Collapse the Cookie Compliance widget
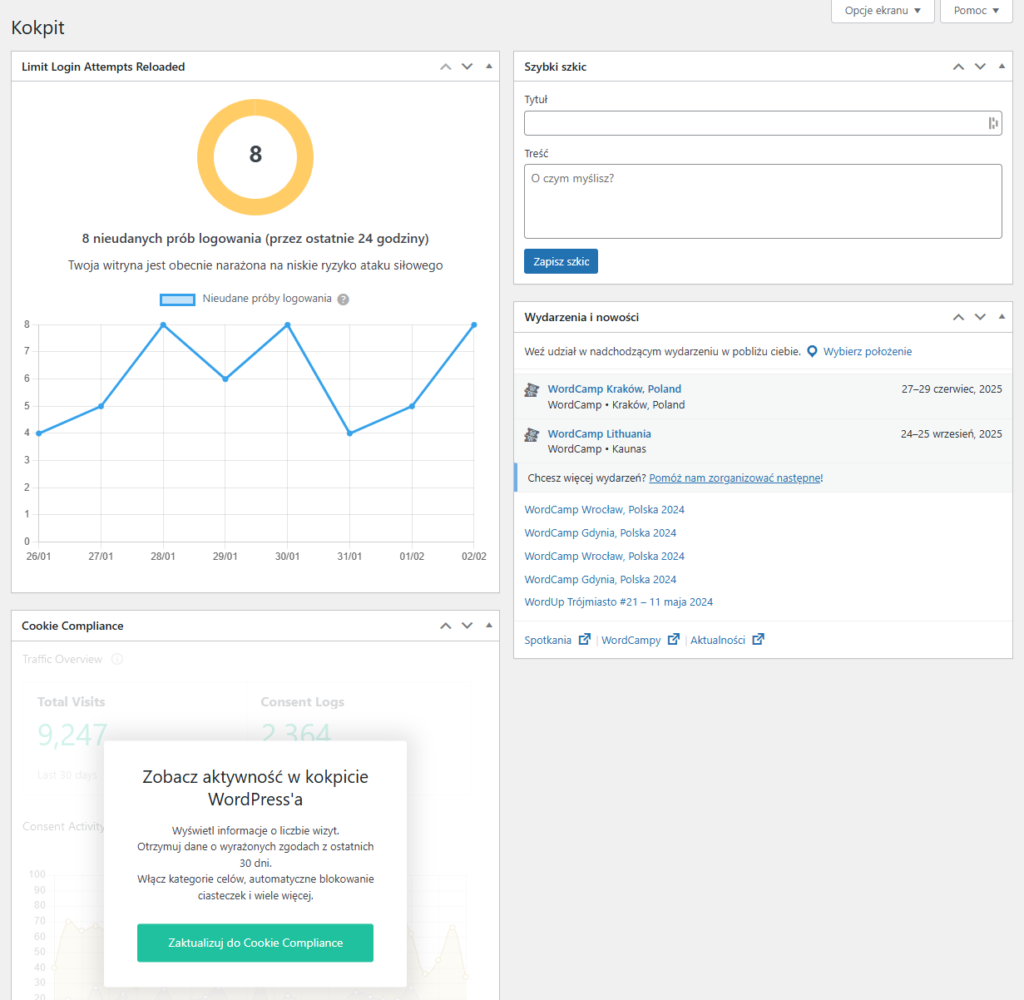This screenshot has width=1024, height=1000. [x=488, y=626]
